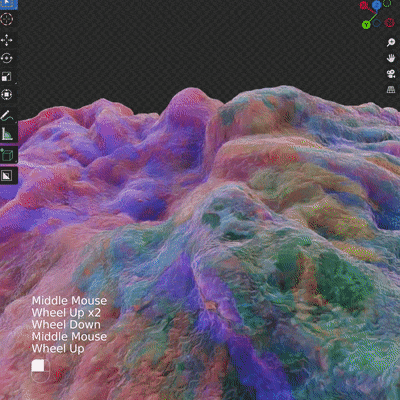The image size is (400, 400).
Task: Click the green Y axis gizmo ball
Action: 366,24
